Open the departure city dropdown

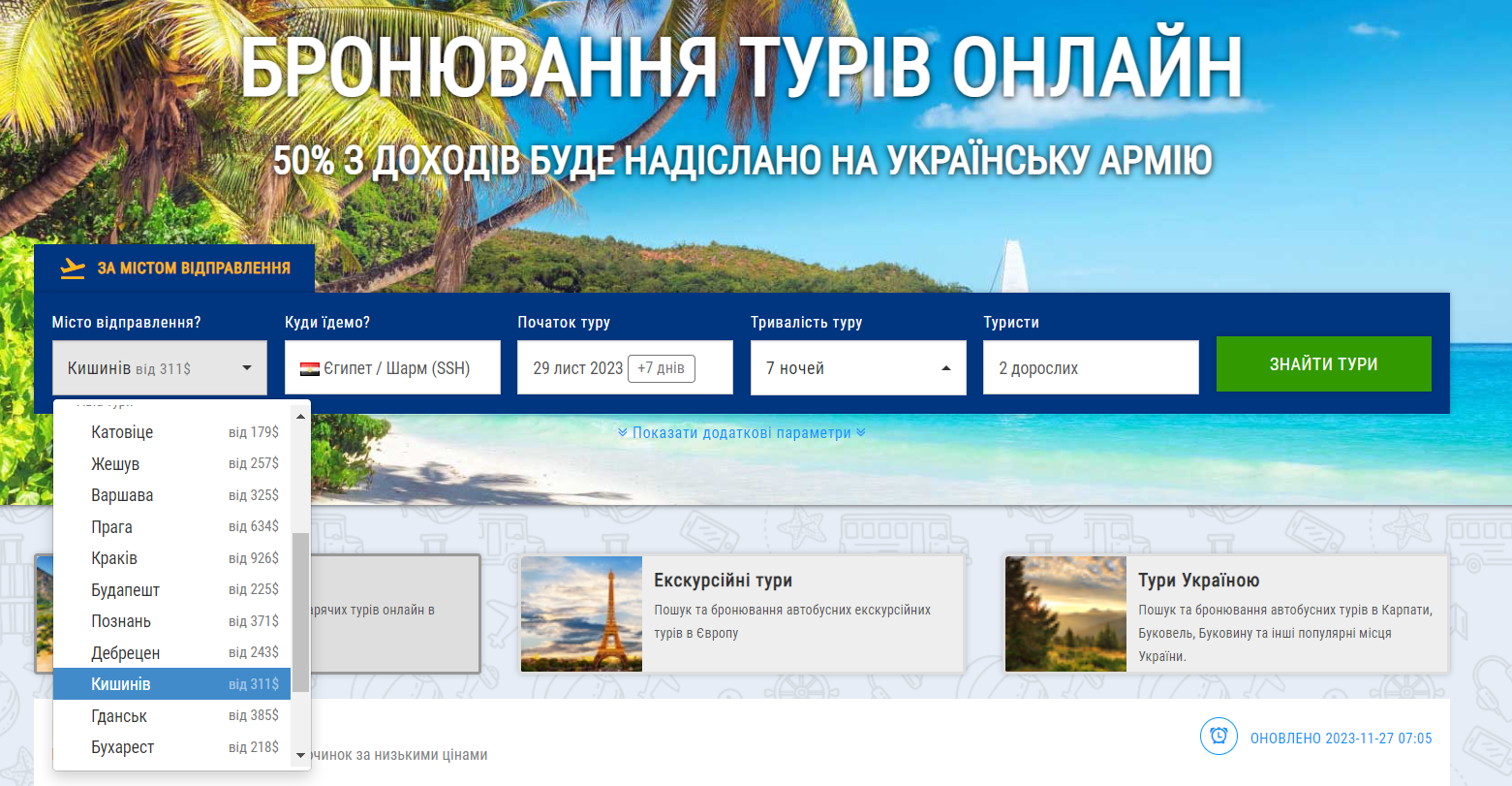coord(160,368)
